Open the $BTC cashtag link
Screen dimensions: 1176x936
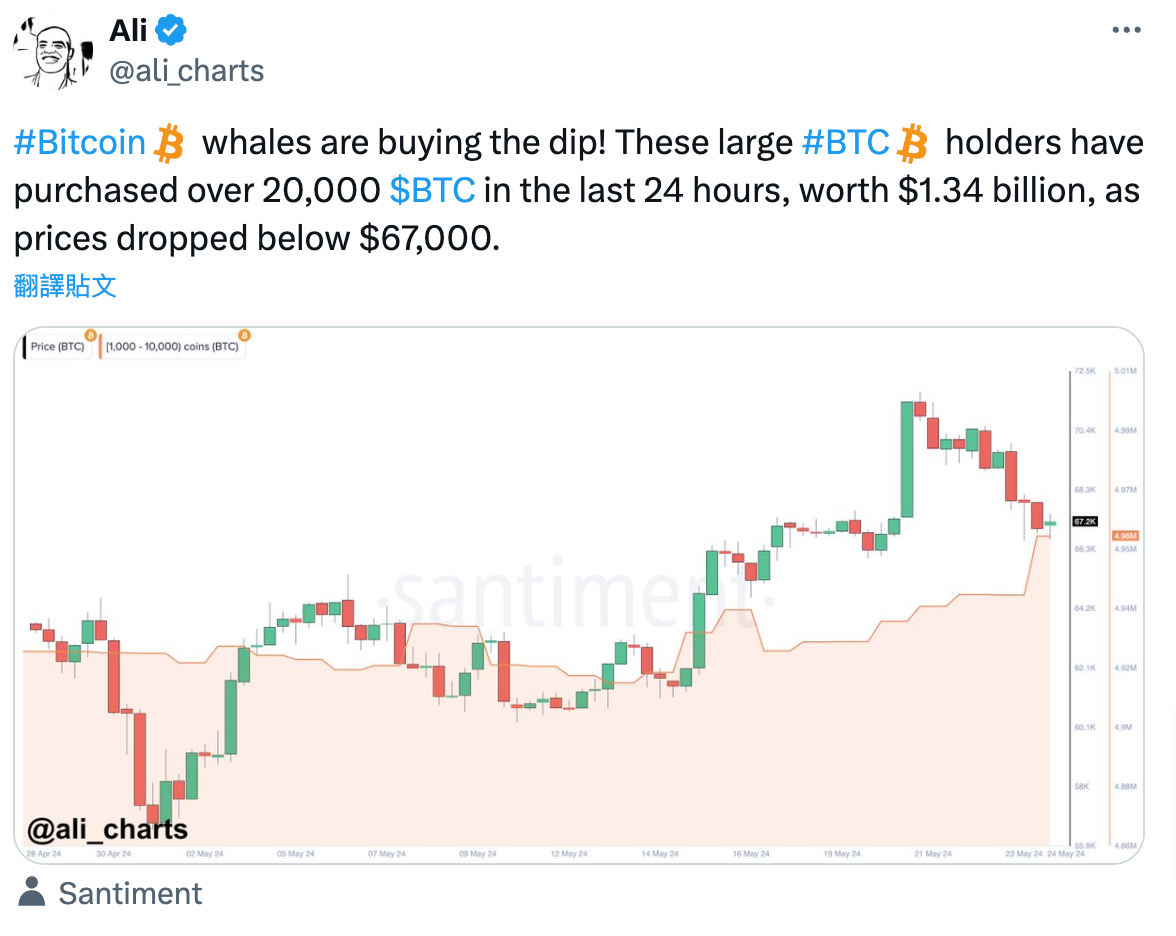(x=431, y=190)
